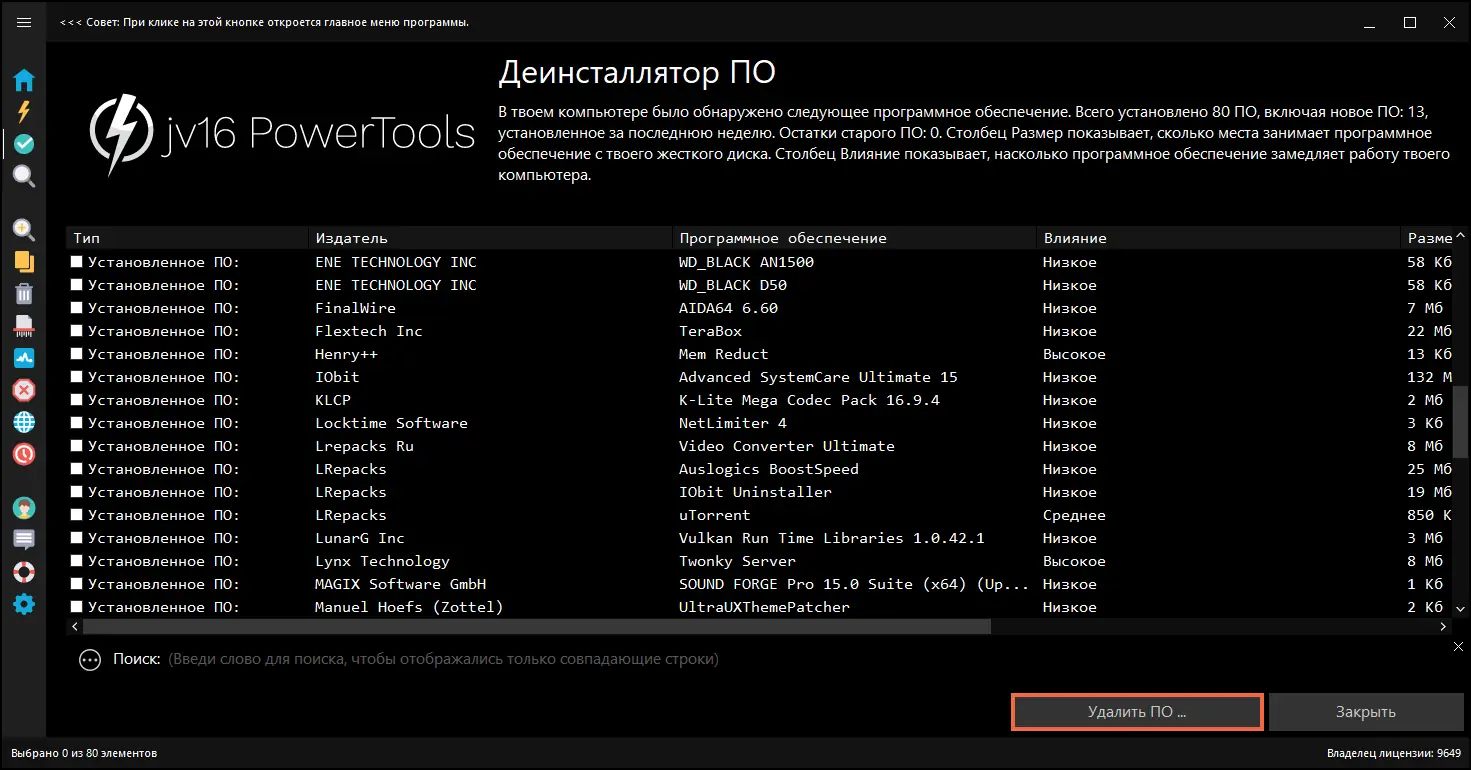Click the blue activity monitor sidebar icon
The height and width of the screenshot is (770, 1471).
24,357
